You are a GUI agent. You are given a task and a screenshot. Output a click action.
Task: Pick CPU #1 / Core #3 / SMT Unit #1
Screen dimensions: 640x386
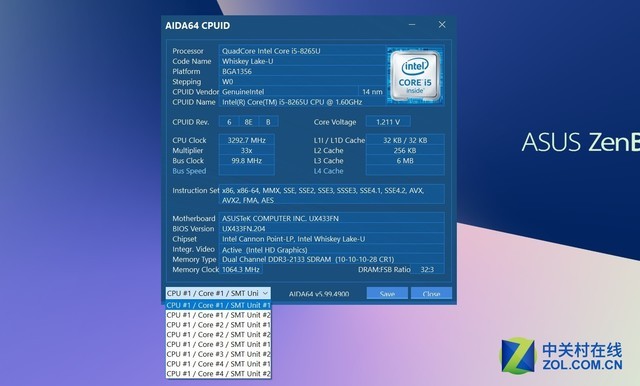pos(218,344)
